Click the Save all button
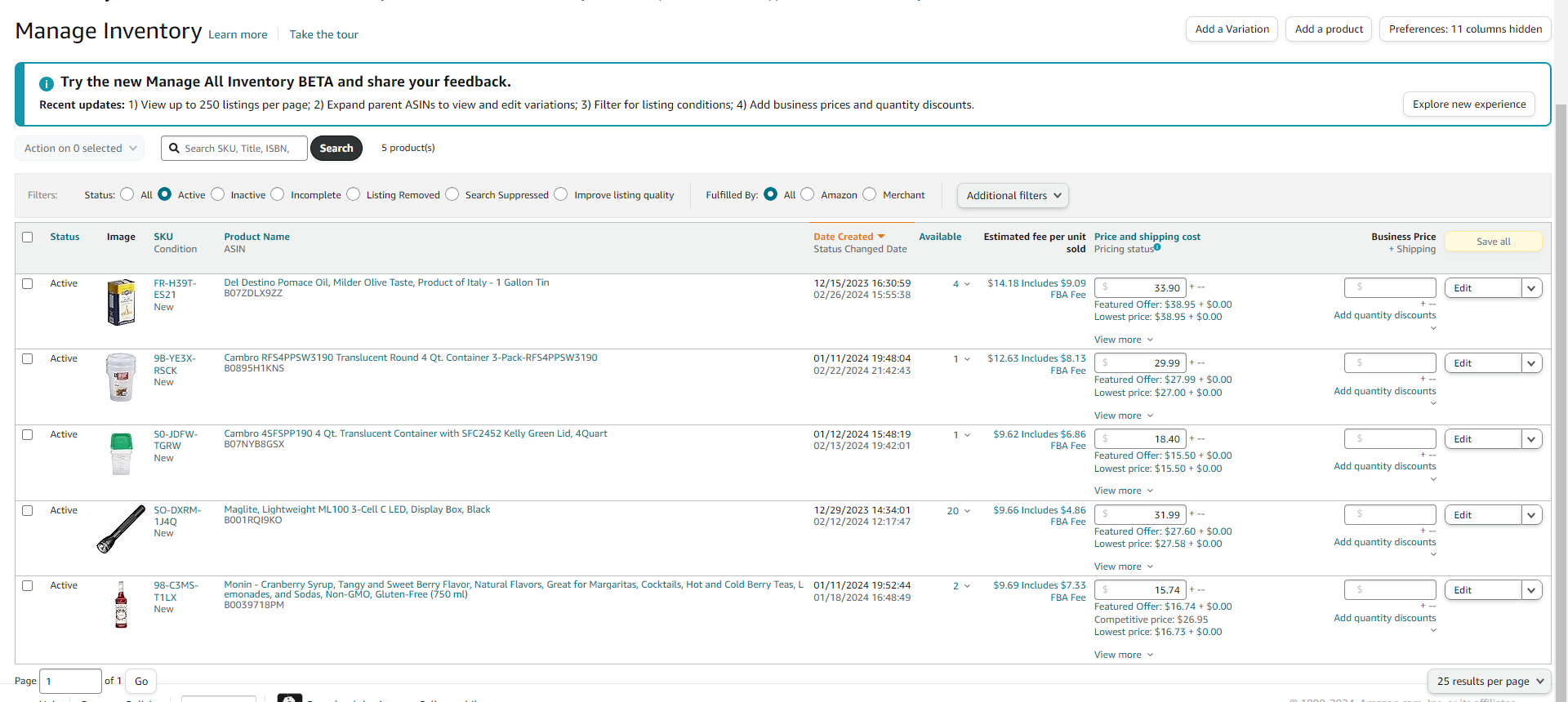This screenshot has width=1568, height=702. coord(1494,242)
